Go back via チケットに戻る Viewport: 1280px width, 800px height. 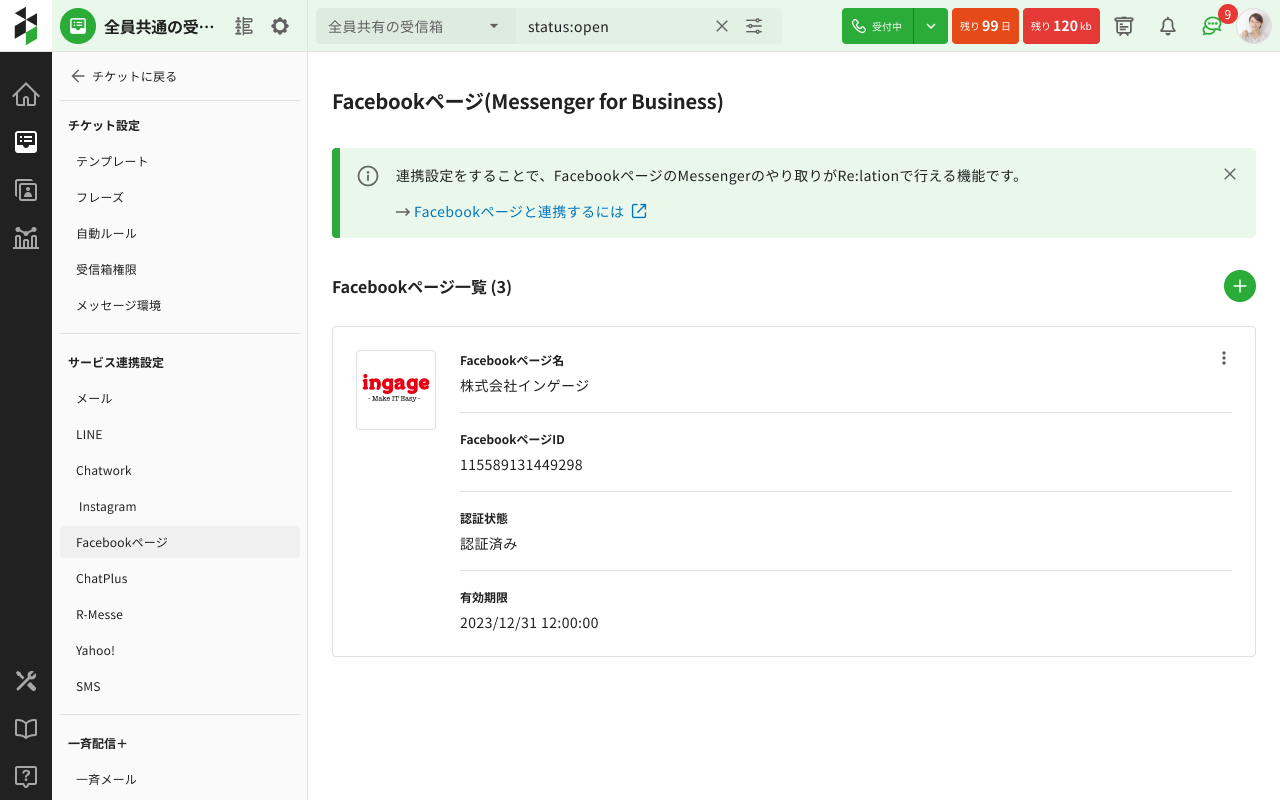tap(123, 76)
